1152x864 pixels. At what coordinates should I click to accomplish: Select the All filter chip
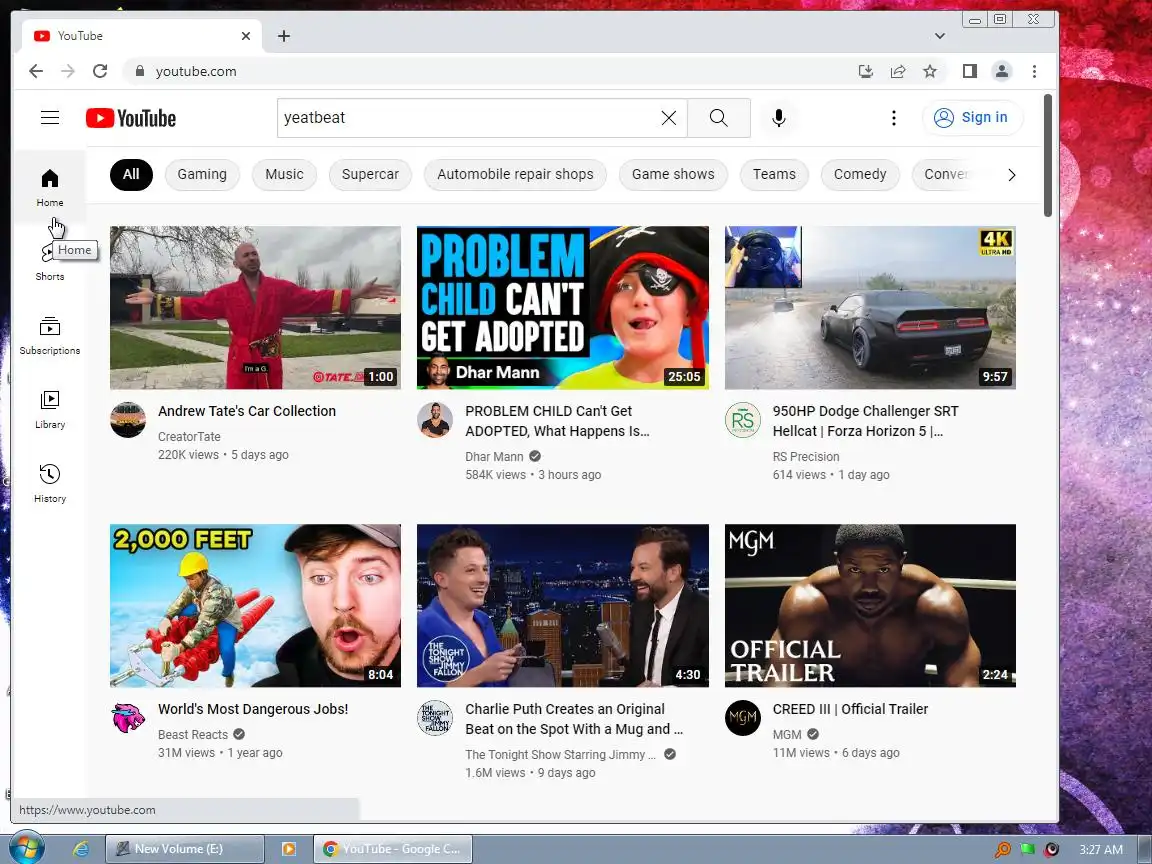coord(131,175)
